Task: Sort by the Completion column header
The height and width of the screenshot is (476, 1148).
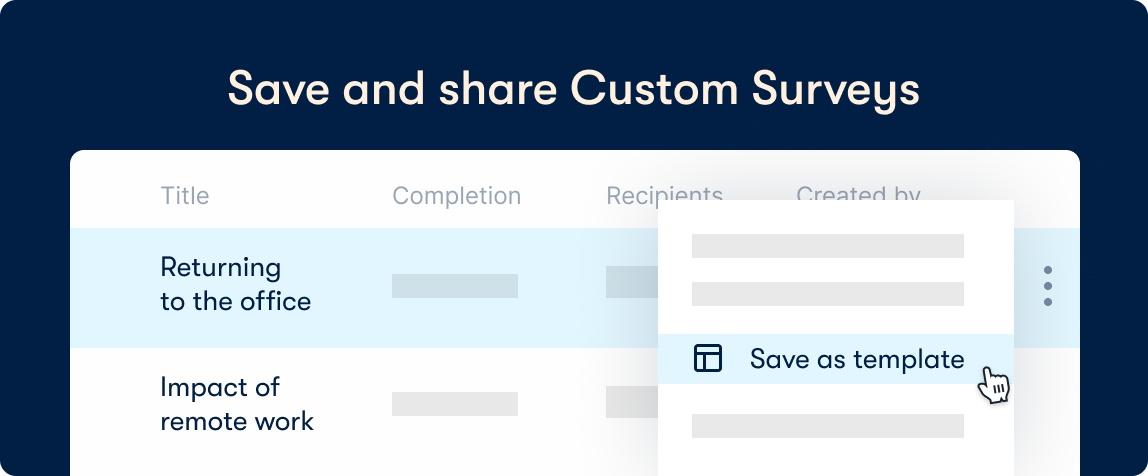Action: [457, 196]
